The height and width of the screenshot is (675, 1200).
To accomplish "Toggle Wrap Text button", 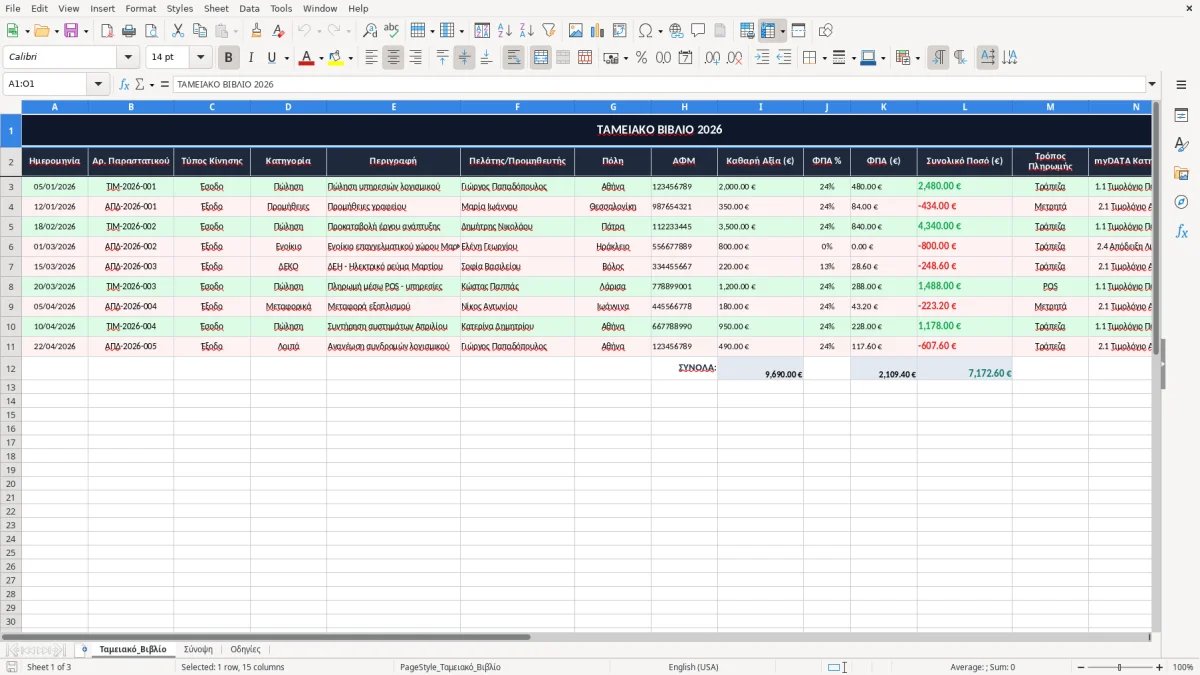I will (513, 58).
